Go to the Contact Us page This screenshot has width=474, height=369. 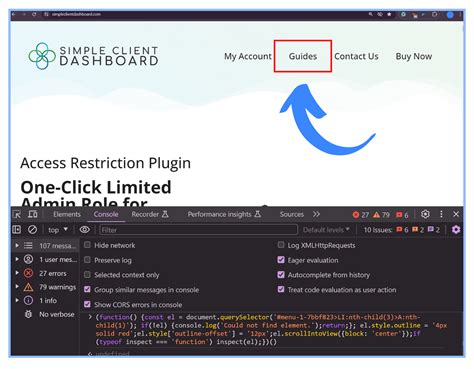pos(356,56)
